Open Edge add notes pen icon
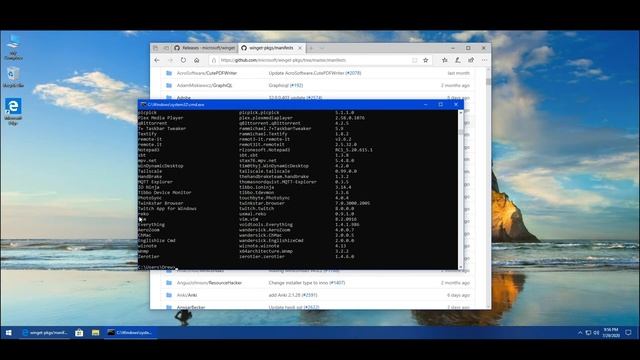The width and height of the screenshot is (640, 360). click(458, 60)
